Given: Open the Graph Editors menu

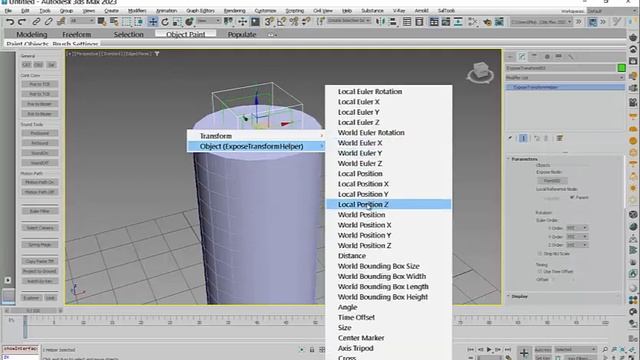Looking at the screenshot, I should (200, 11).
